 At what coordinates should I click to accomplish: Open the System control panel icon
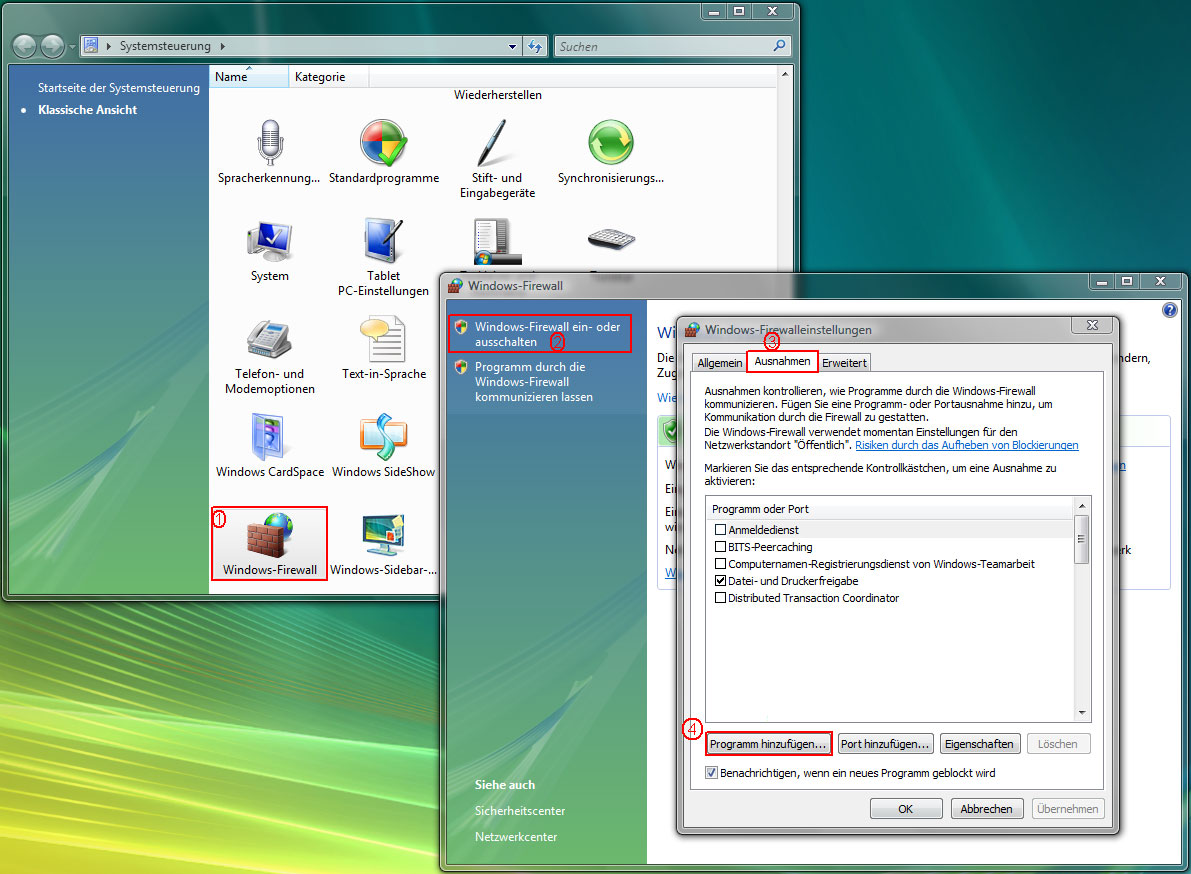click(x=270, y=251)
